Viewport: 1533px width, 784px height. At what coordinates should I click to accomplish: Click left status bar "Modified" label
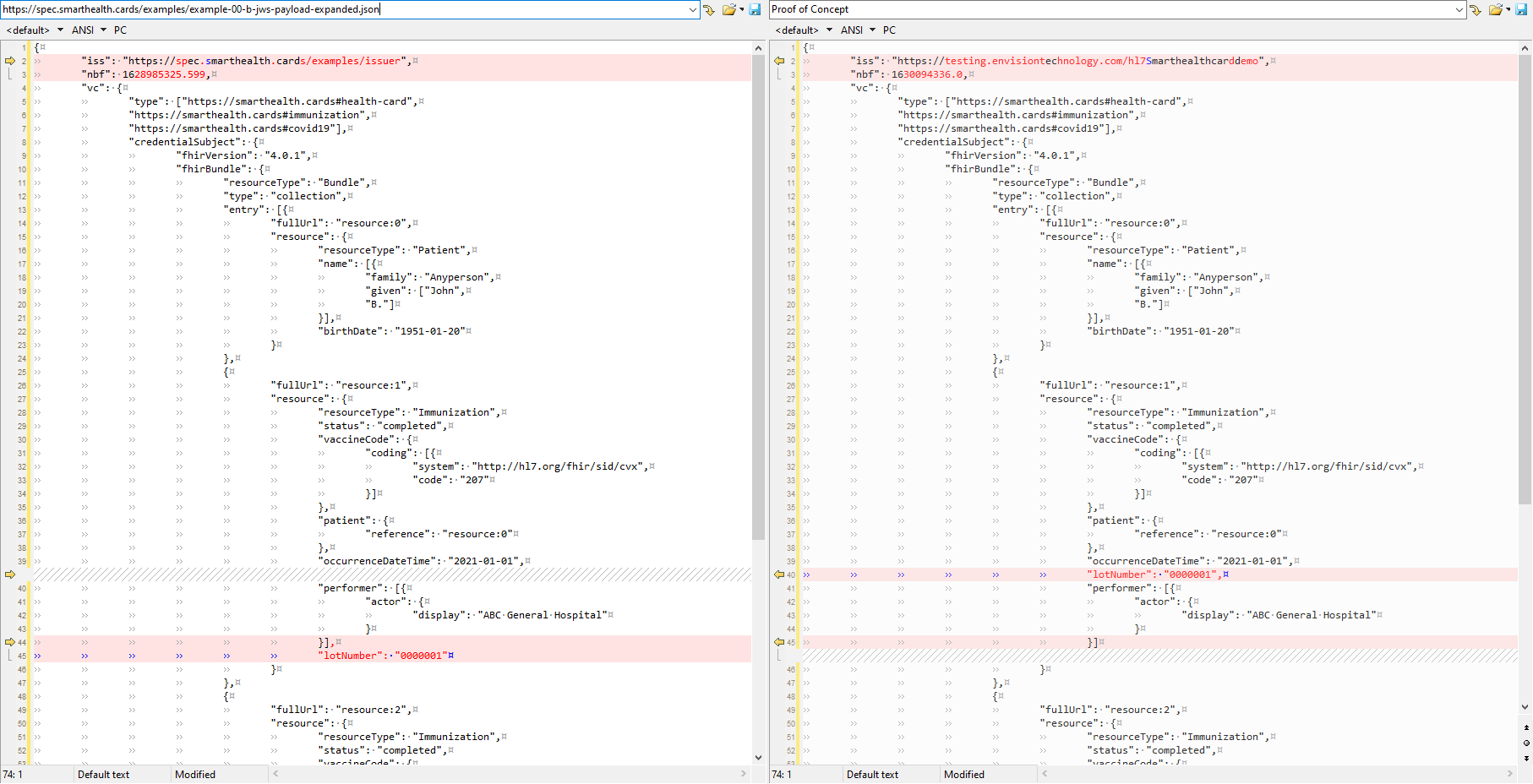[x=195, y=775]
